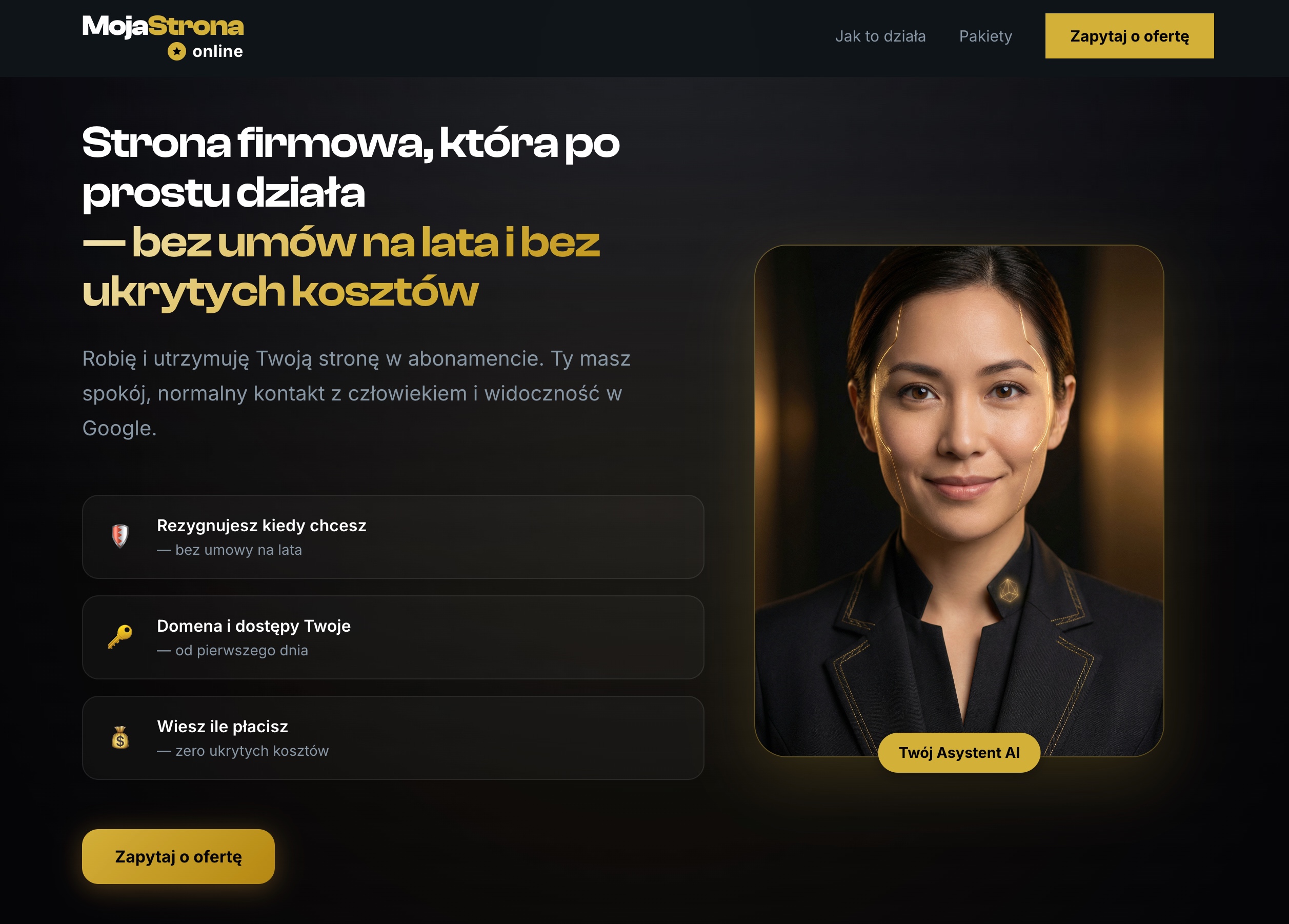Click the main headline Strona firmowa
The height and width of the screenshot is (924, 1289).
pos(351,168)
